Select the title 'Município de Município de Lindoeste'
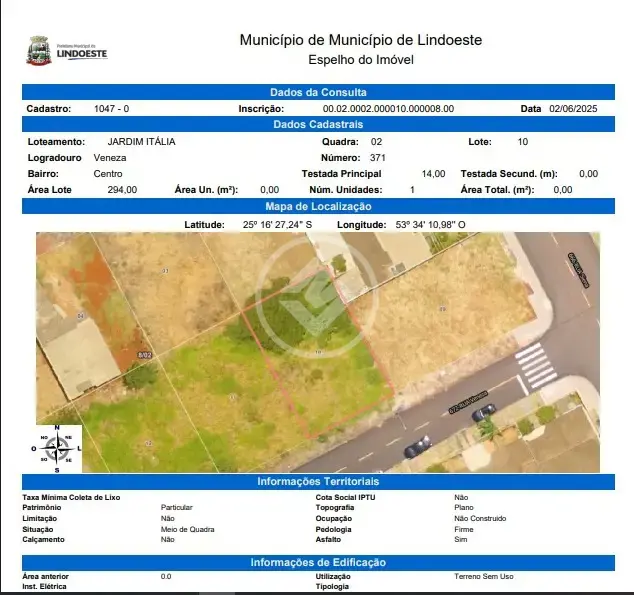The width and height of the screenshot is (634, 595). click(361, 40)
